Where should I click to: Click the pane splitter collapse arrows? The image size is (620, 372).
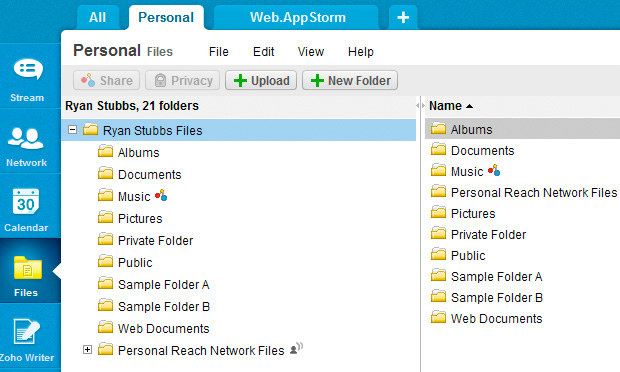420,106
